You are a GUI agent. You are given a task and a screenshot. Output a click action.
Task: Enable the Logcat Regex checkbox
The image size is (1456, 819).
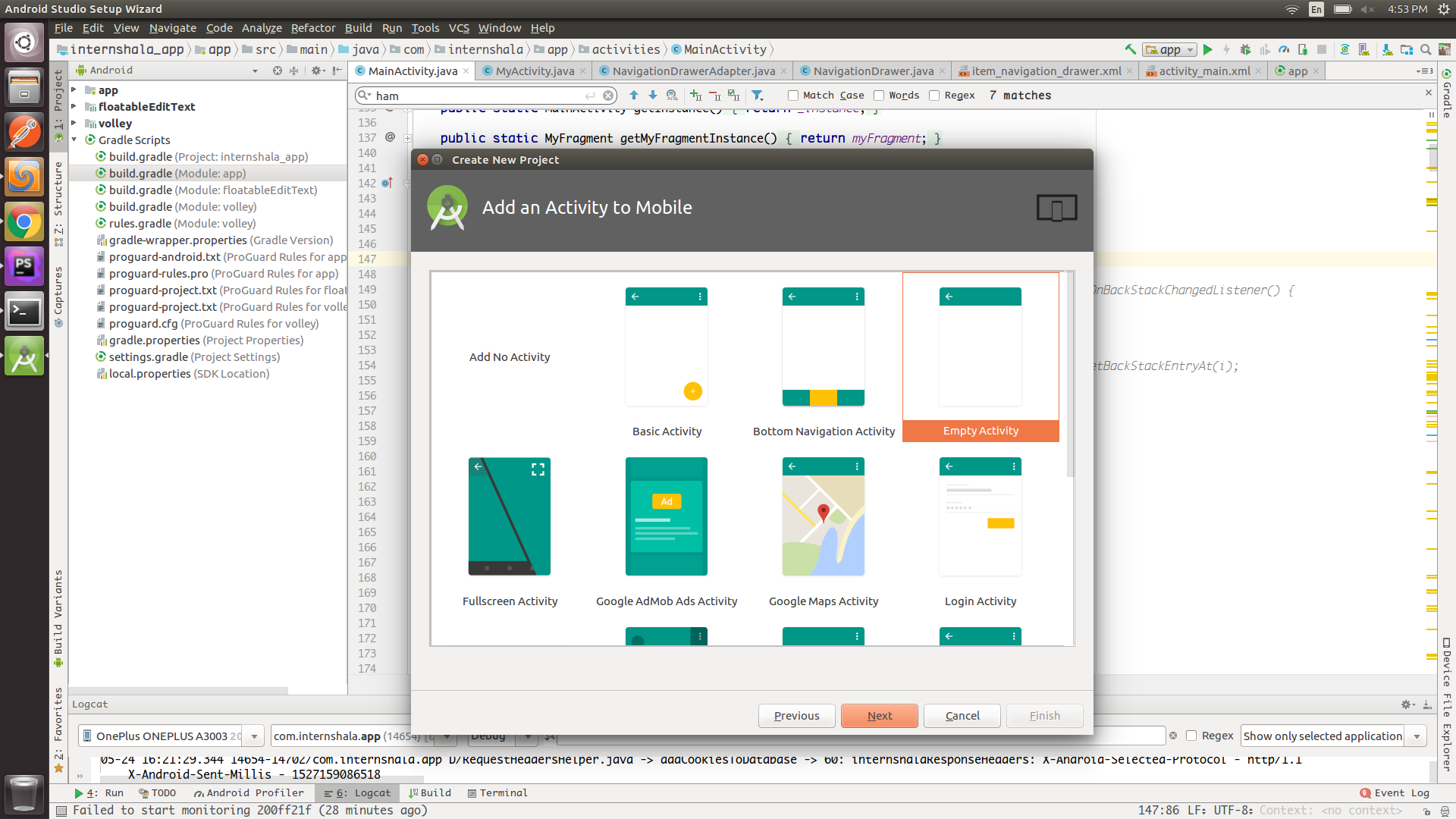click(x=1191, y=736)
